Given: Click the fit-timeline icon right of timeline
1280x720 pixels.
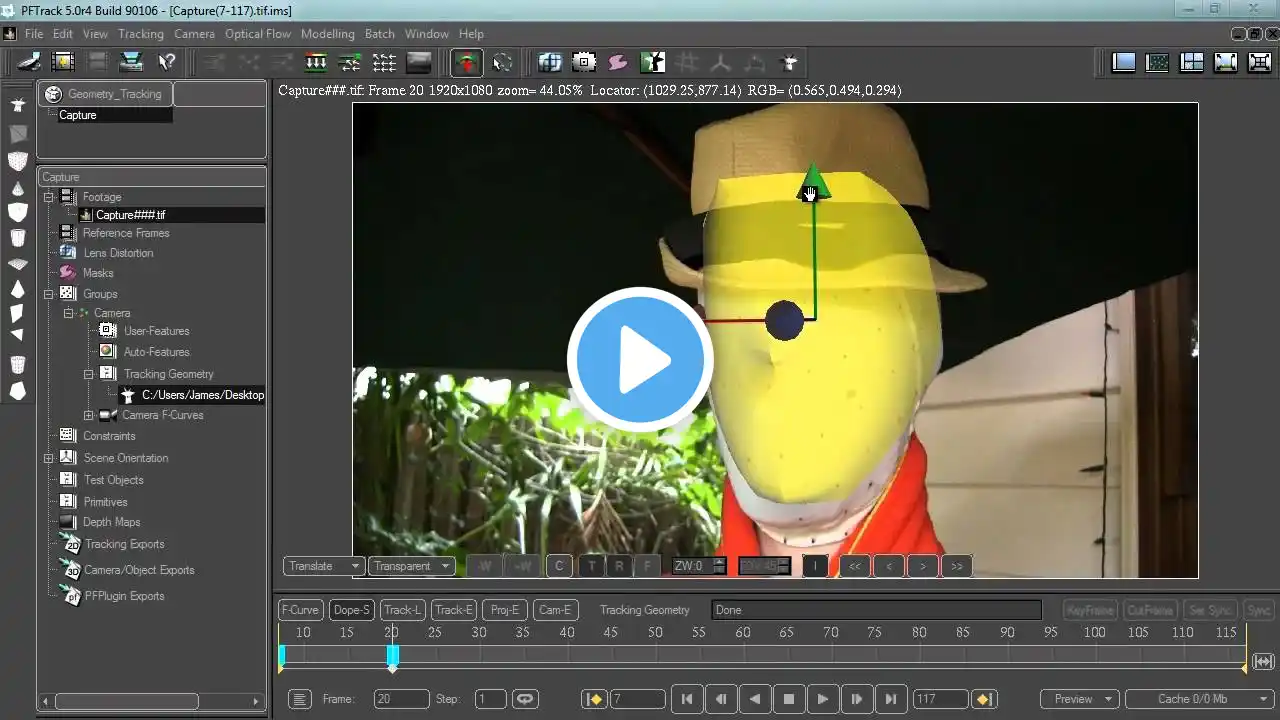Looking at the screenshot, I should 1263,662.
